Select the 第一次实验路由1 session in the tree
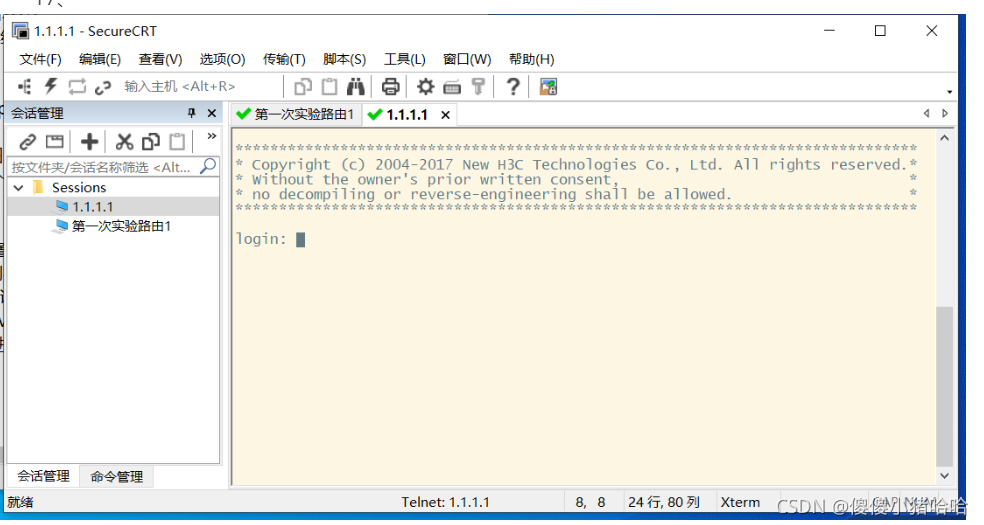Screen dimensions: 984x525 [x=121, y=226]
